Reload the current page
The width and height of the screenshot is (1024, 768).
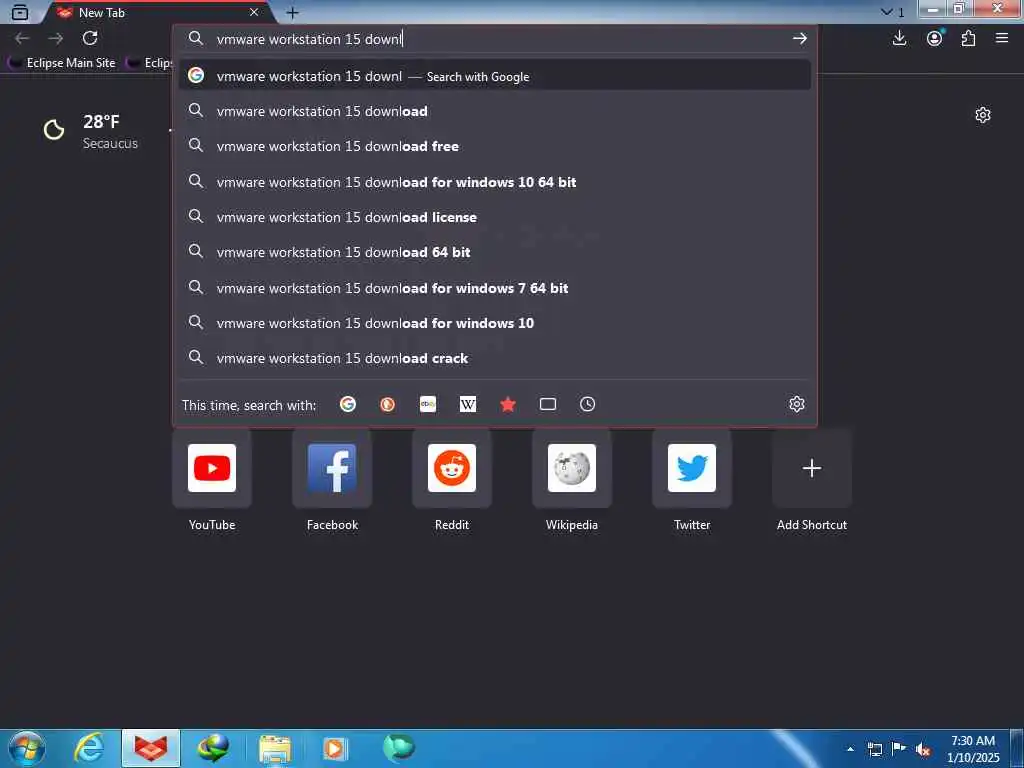(x=90, y=39)
